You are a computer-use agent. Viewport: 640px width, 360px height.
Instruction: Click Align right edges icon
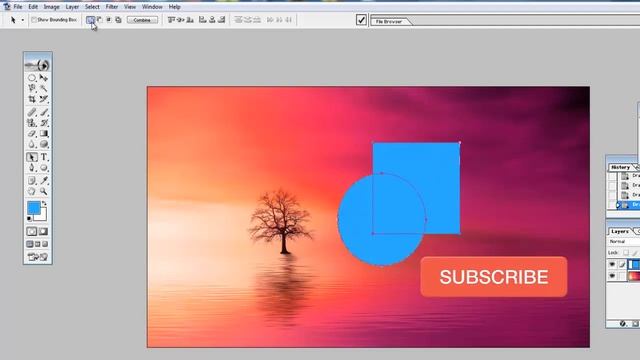[222, 20]
